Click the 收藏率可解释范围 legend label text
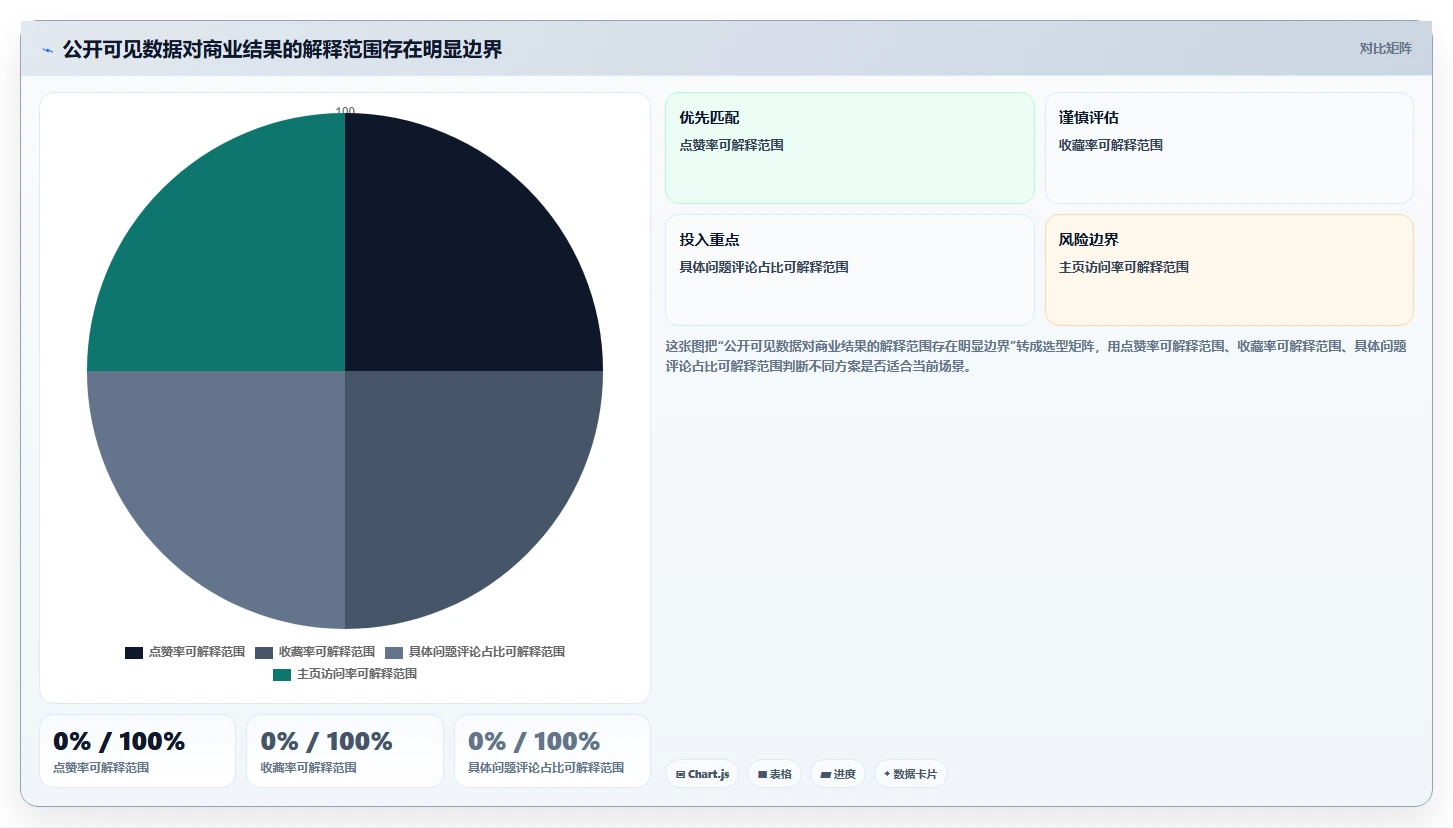Image resolution: width=1453 pixels, height=828 pixels. tap(327, 652)
